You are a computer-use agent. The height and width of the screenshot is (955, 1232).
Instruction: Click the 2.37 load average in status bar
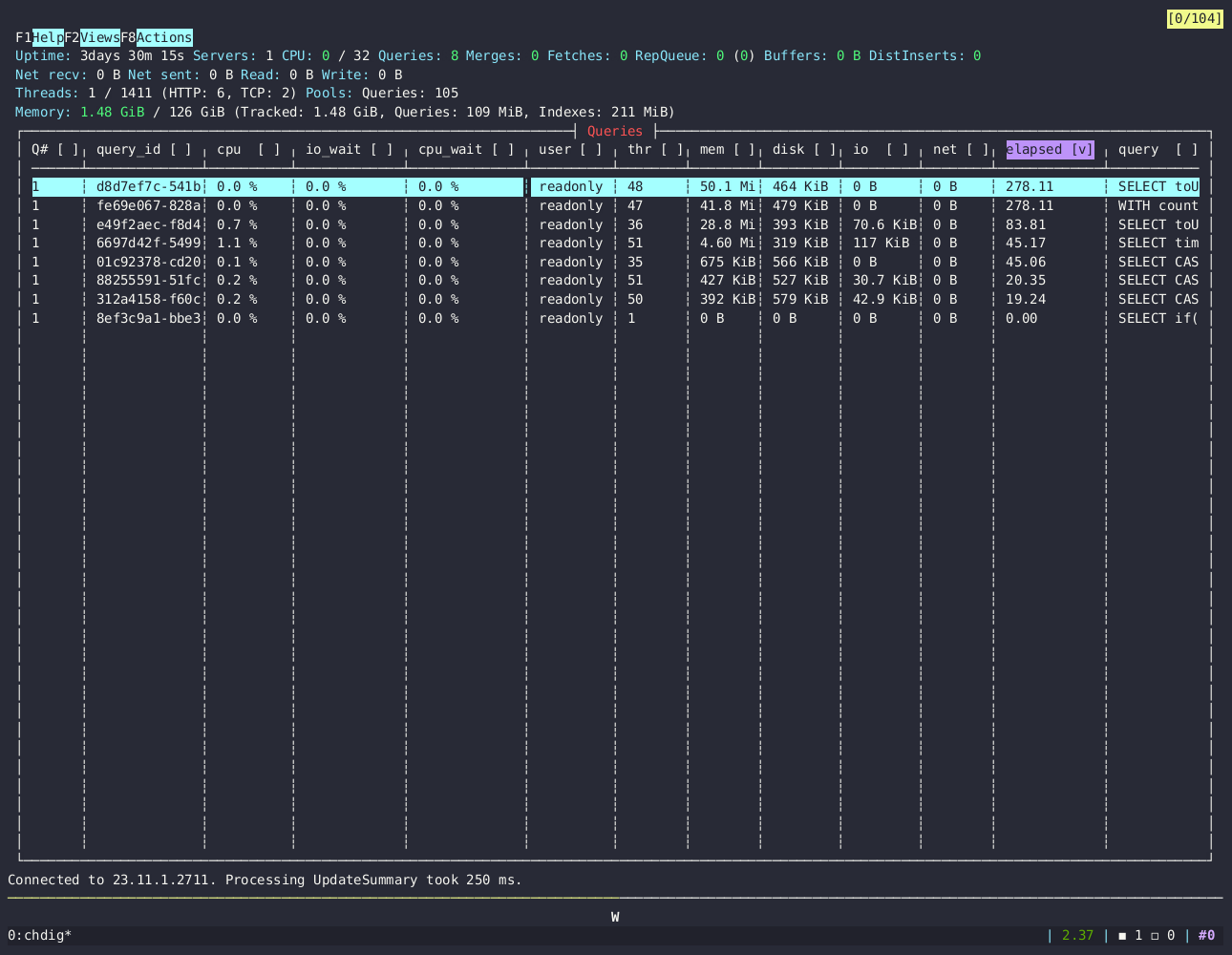click(x=1077, y=935)
